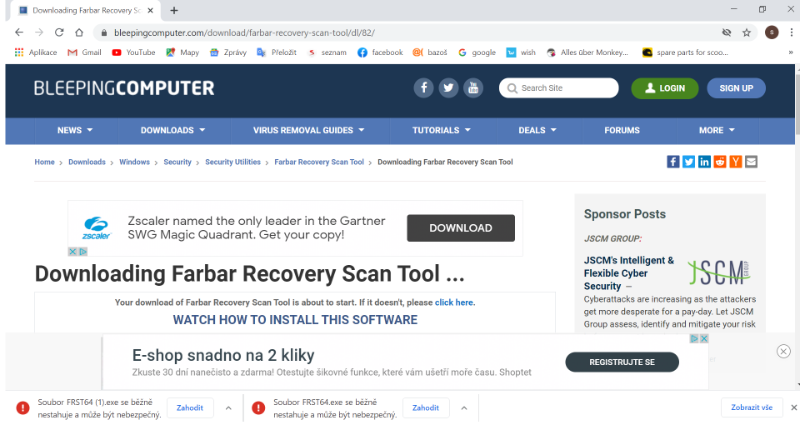Screen dimensions: 800x425
Task: Share page on Twitter via breadcrumb icon
Action: coord(689,162)
